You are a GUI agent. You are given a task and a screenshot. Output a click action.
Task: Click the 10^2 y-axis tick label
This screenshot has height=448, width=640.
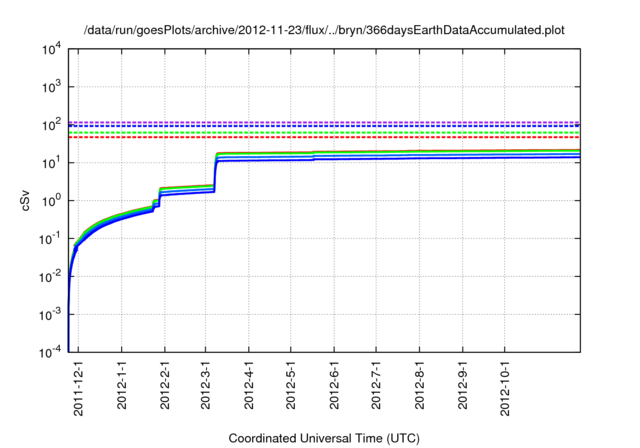click(x=51, y=124)
